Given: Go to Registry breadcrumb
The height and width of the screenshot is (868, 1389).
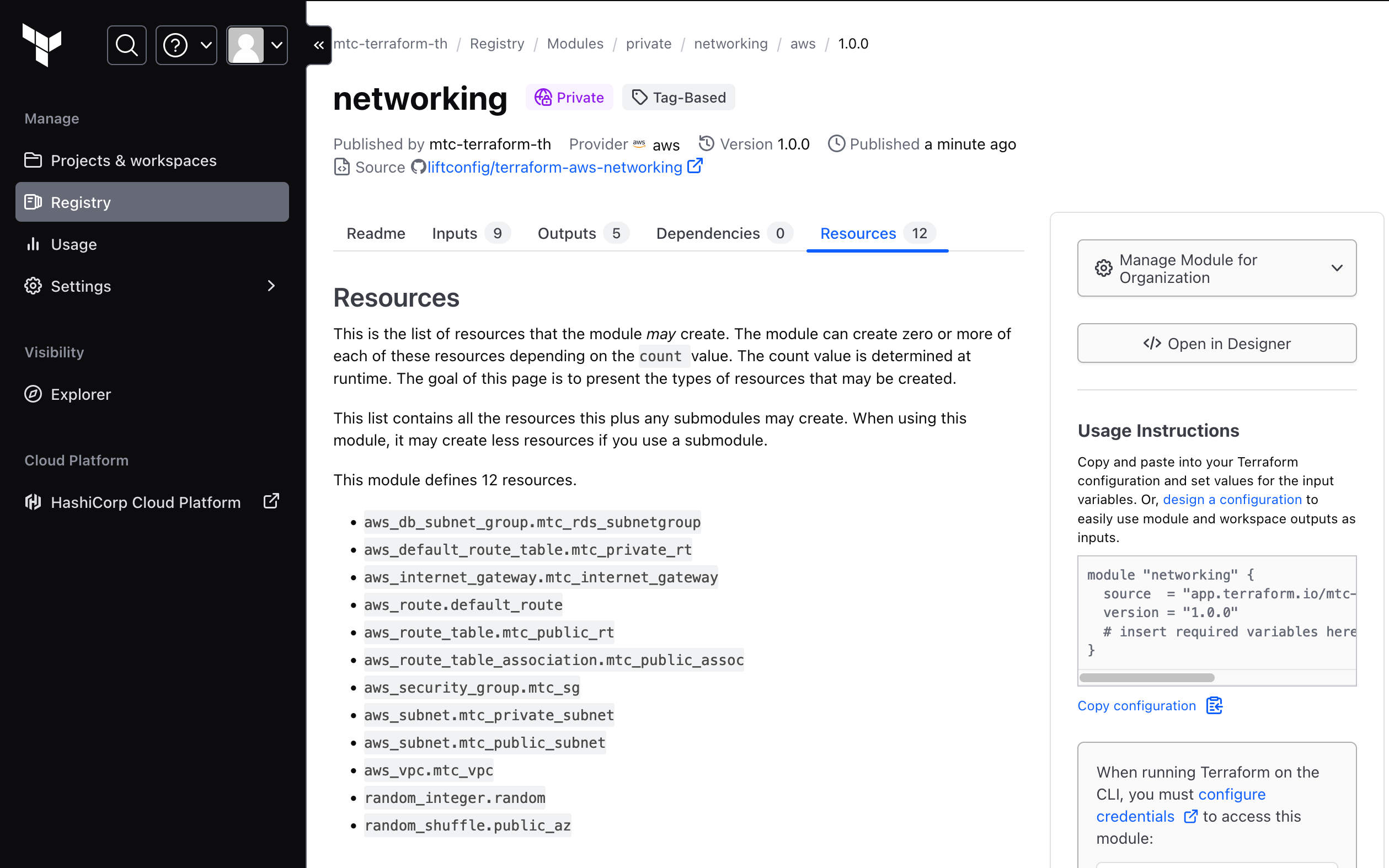Looking at the screenshot, I should pyautogui.click(x=496, y=44).
